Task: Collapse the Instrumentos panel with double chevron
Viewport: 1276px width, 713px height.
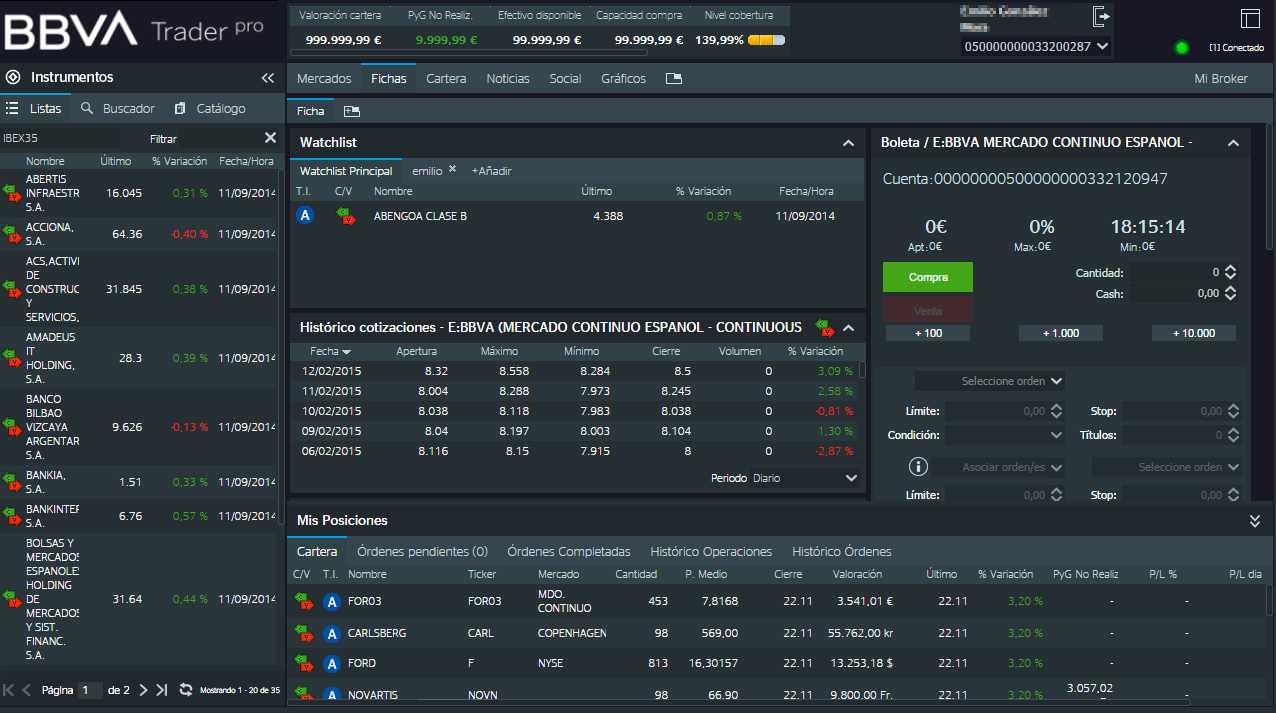Action: 267,78
